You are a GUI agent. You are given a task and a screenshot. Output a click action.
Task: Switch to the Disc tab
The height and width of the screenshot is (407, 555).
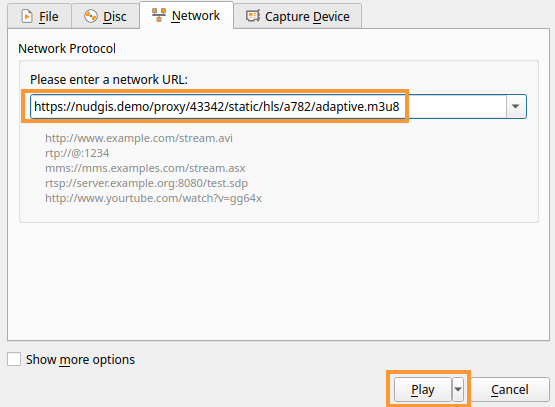point(105,16)
